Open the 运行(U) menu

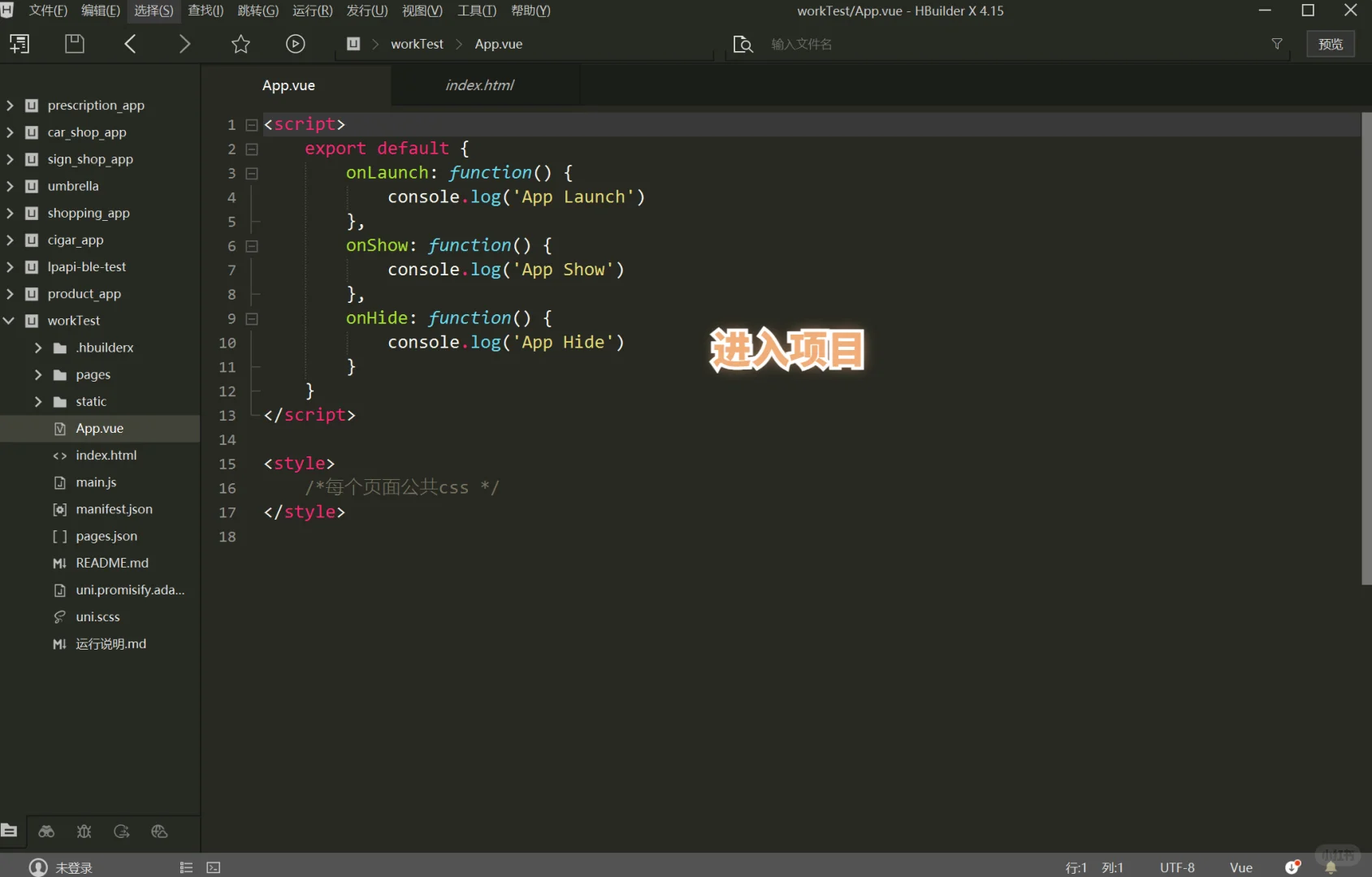point(313,11)
